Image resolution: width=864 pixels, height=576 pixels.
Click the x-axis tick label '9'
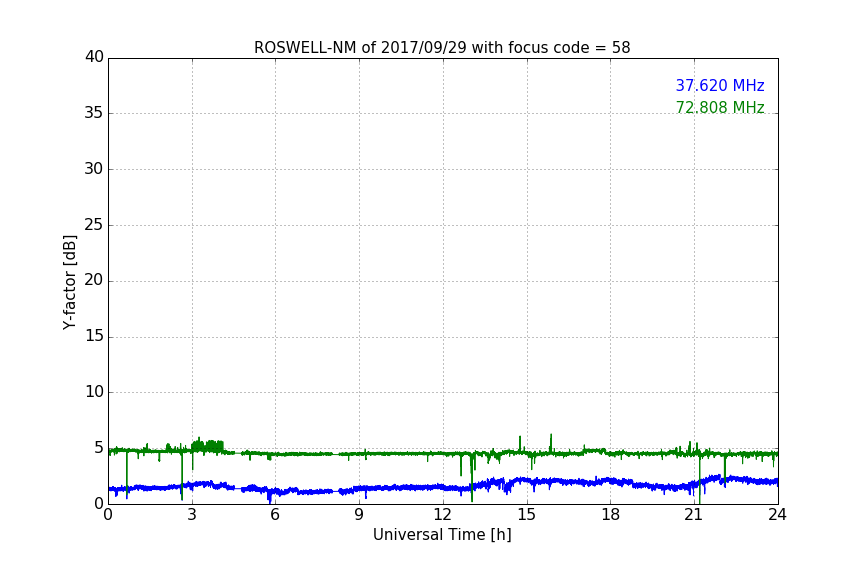[x=359, y=515]
